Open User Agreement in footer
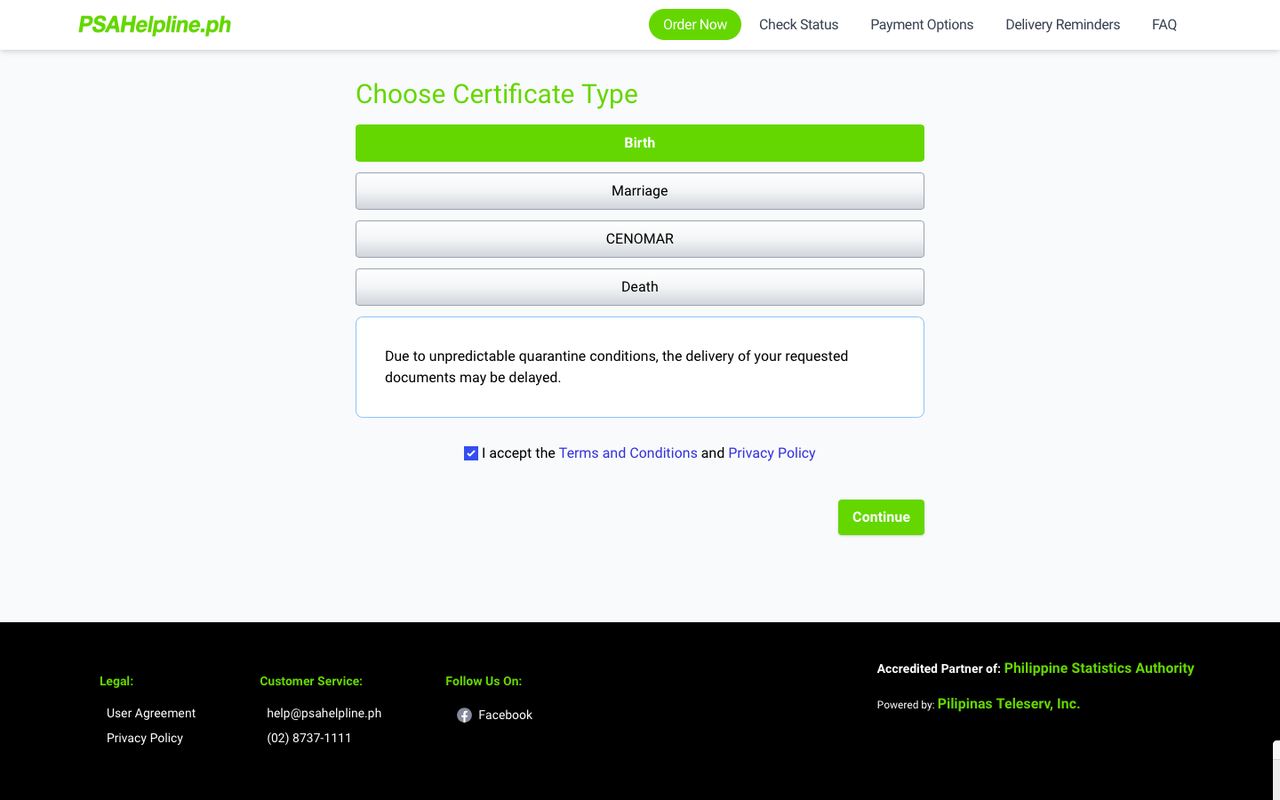The height and width of the screenshot is (800, 1280). [x=151, y=713]
